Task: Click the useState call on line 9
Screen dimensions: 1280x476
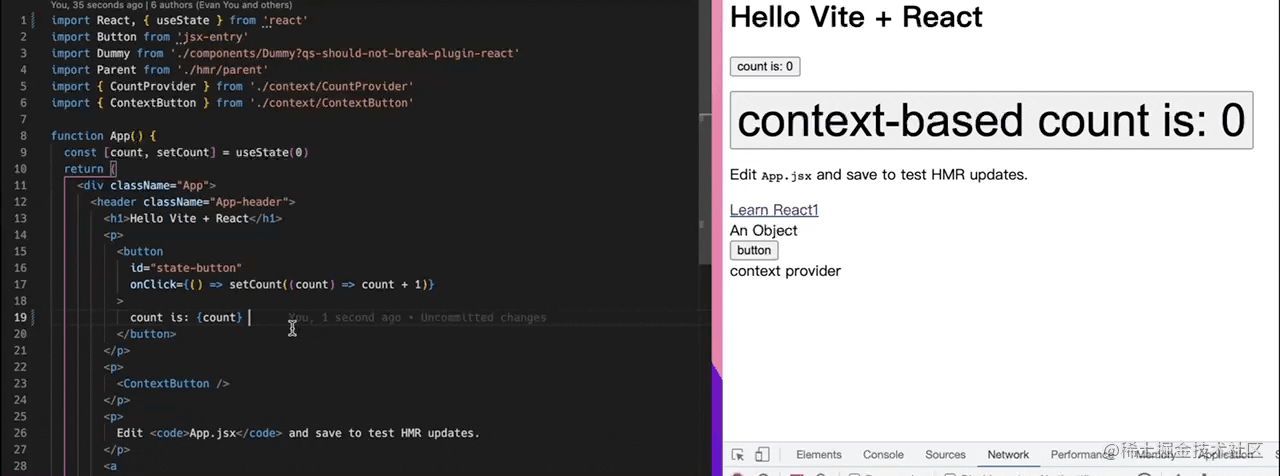Action: (x=264, y=153)
